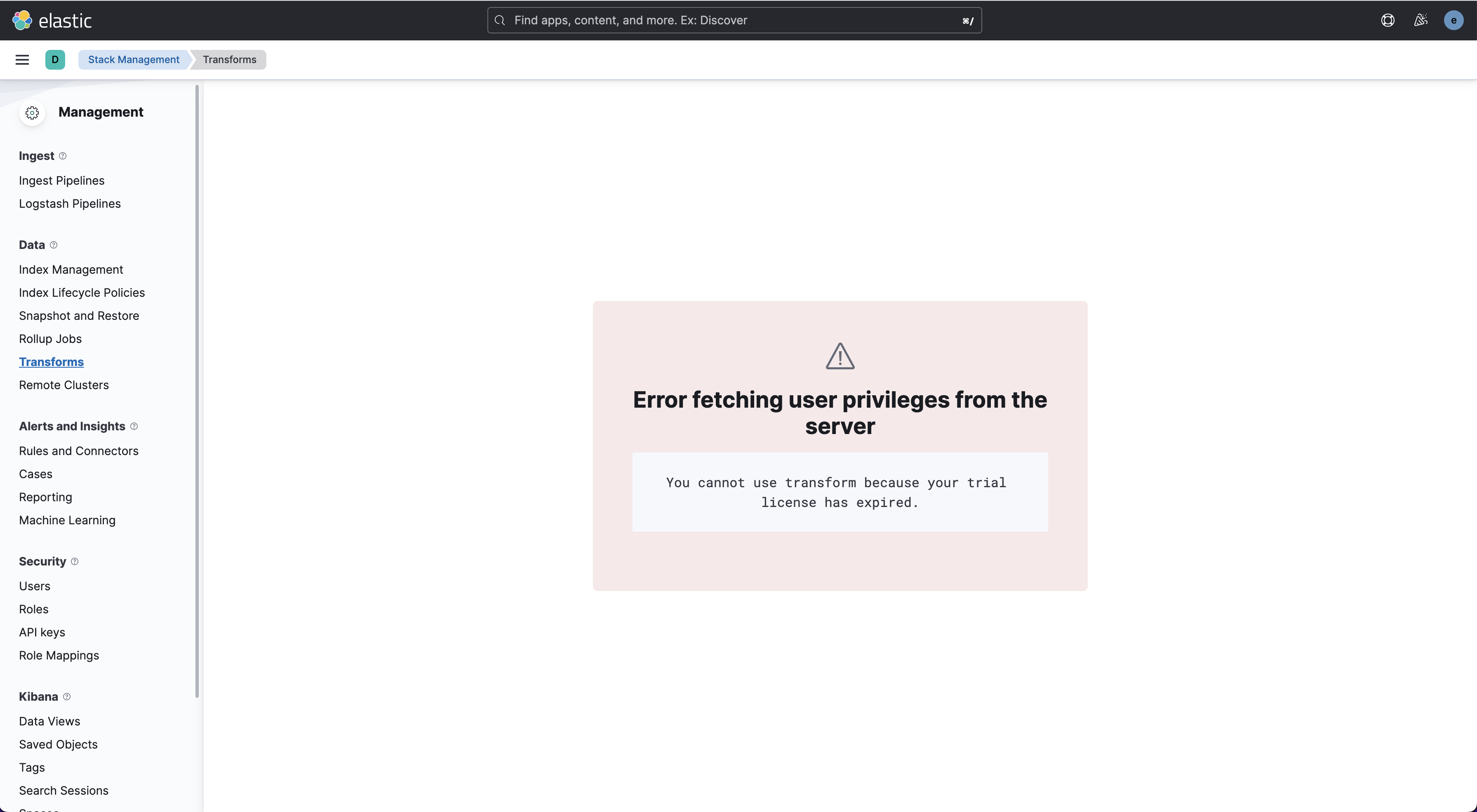Click the Stack Management breadcrumb

(134, 60)
